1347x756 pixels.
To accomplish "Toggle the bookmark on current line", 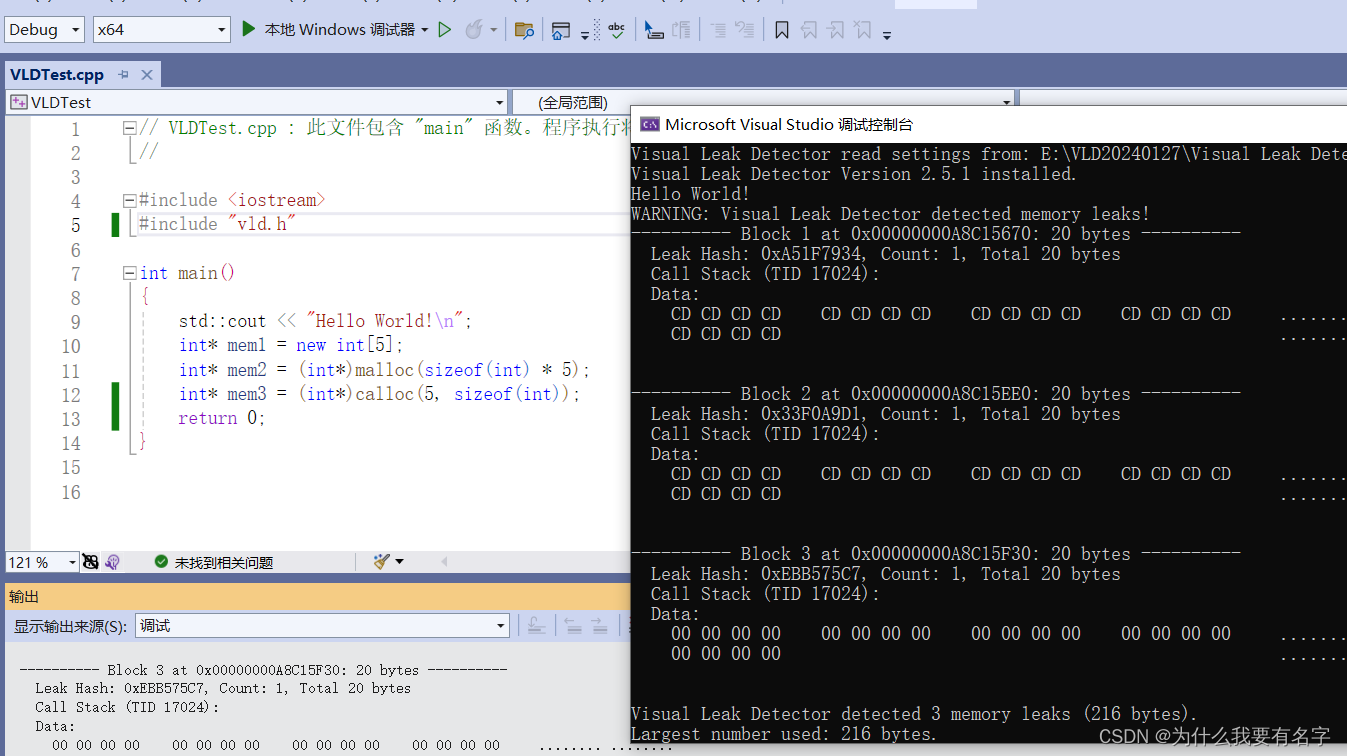I will pos(782,30).
